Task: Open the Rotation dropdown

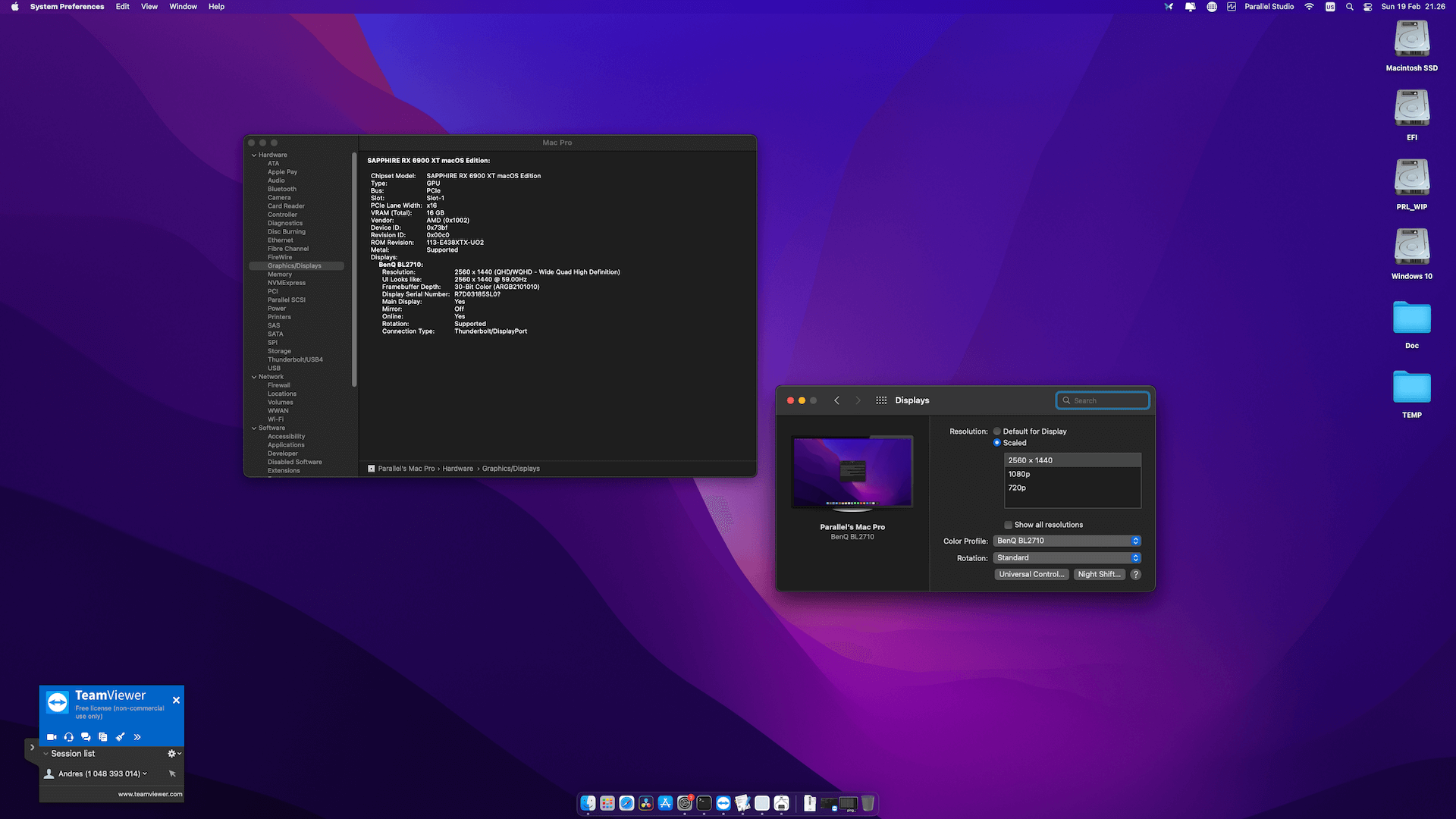Action: click(x=1067, y=557)
